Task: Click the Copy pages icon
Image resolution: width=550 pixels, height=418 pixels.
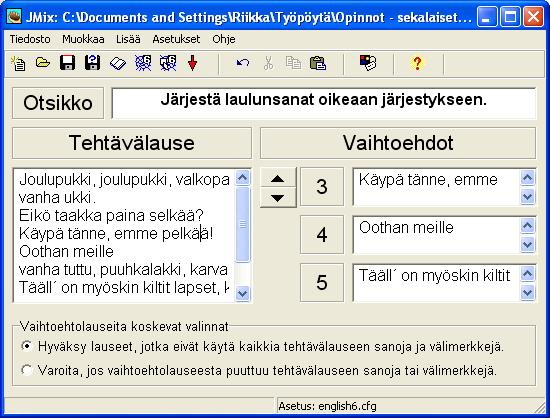Action: point(293,63)
